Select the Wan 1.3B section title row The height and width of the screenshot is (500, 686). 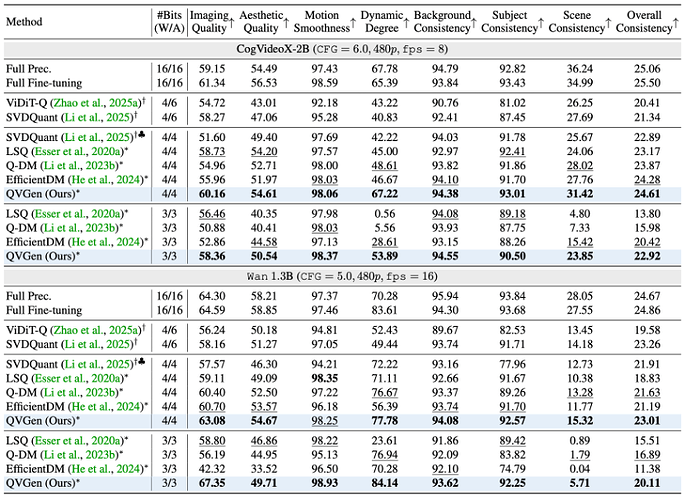pyautogui.click(x=342, y=273)
